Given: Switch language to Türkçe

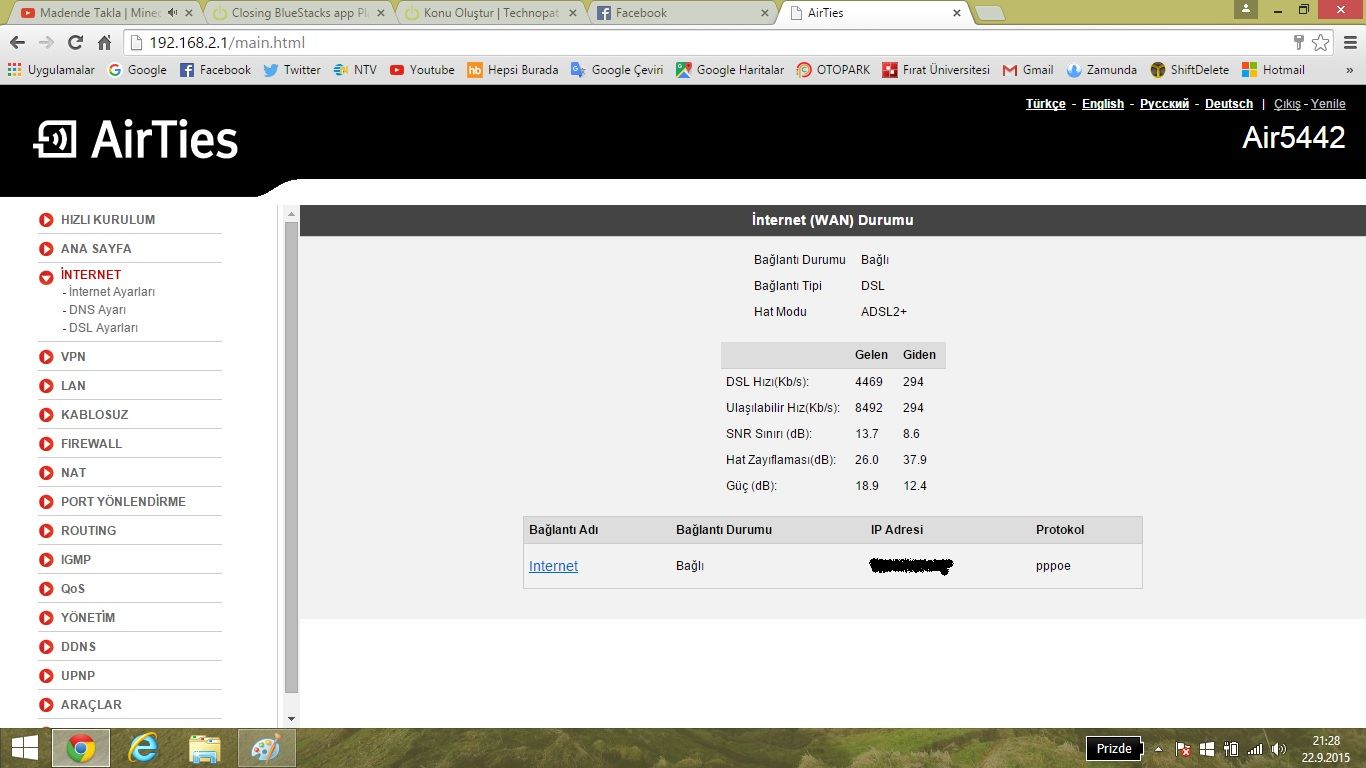Looking at the screenshot, I should click(1046, 104).
